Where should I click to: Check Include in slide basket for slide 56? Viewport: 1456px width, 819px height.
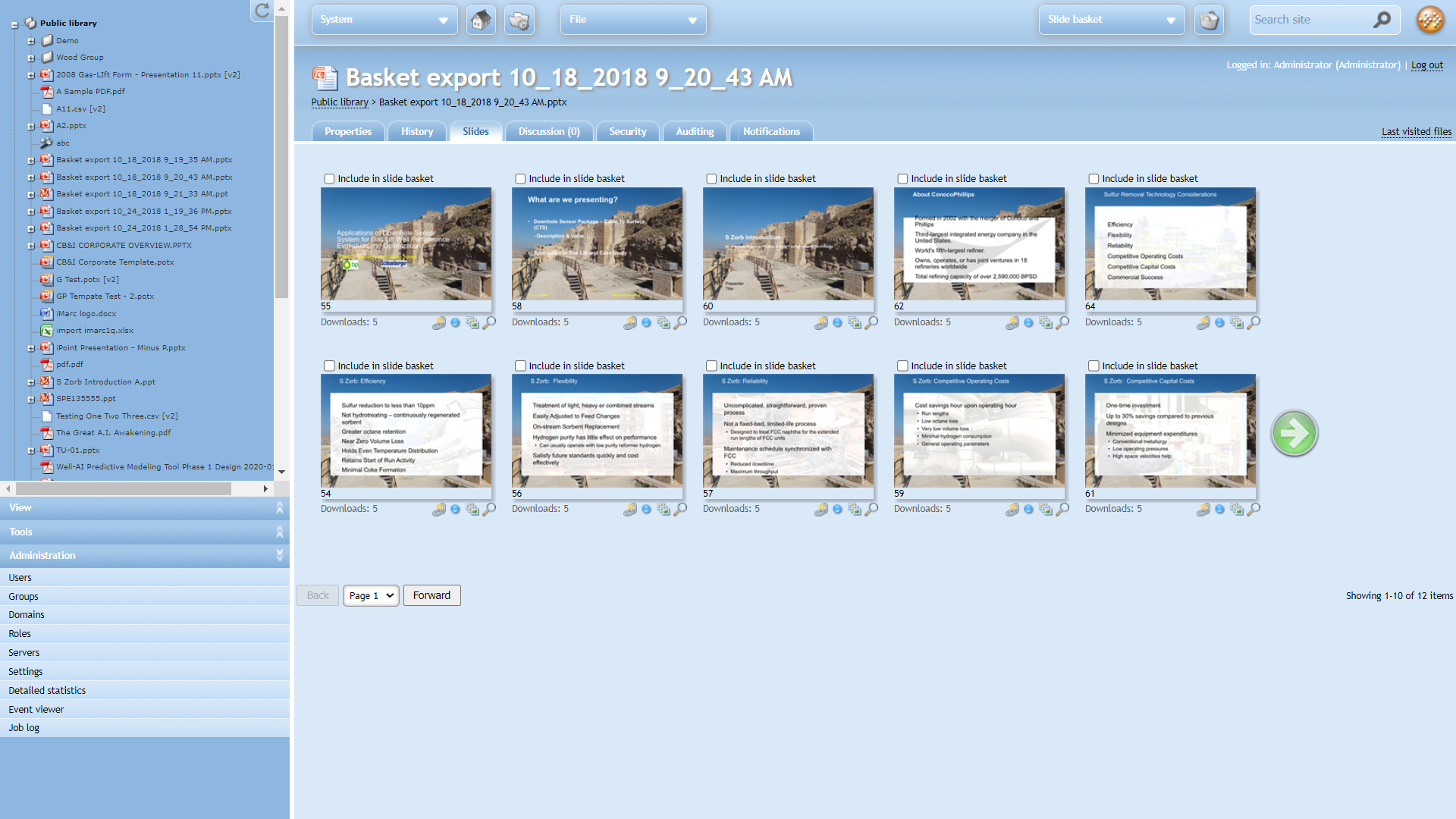point(520,366)
